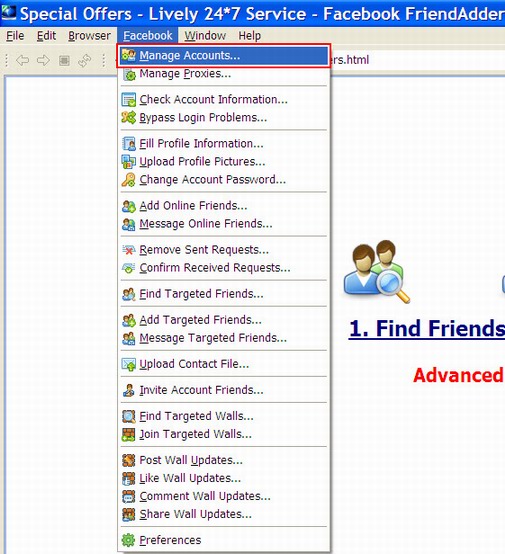Open the Window menu
The width and height of the screenshot is (505, 554).
tap(205, 36)
